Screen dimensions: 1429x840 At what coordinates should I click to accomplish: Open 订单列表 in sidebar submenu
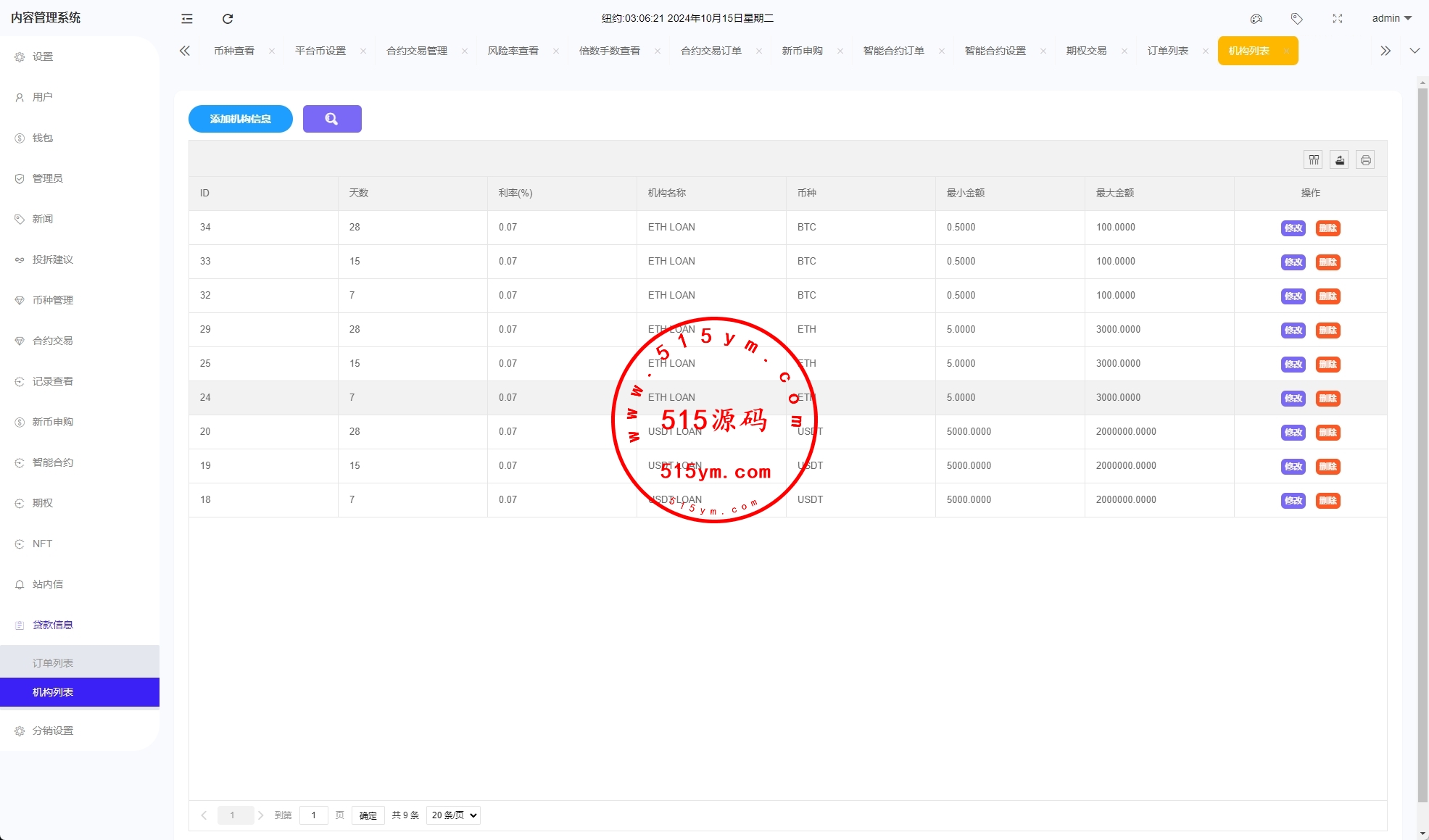53,663
